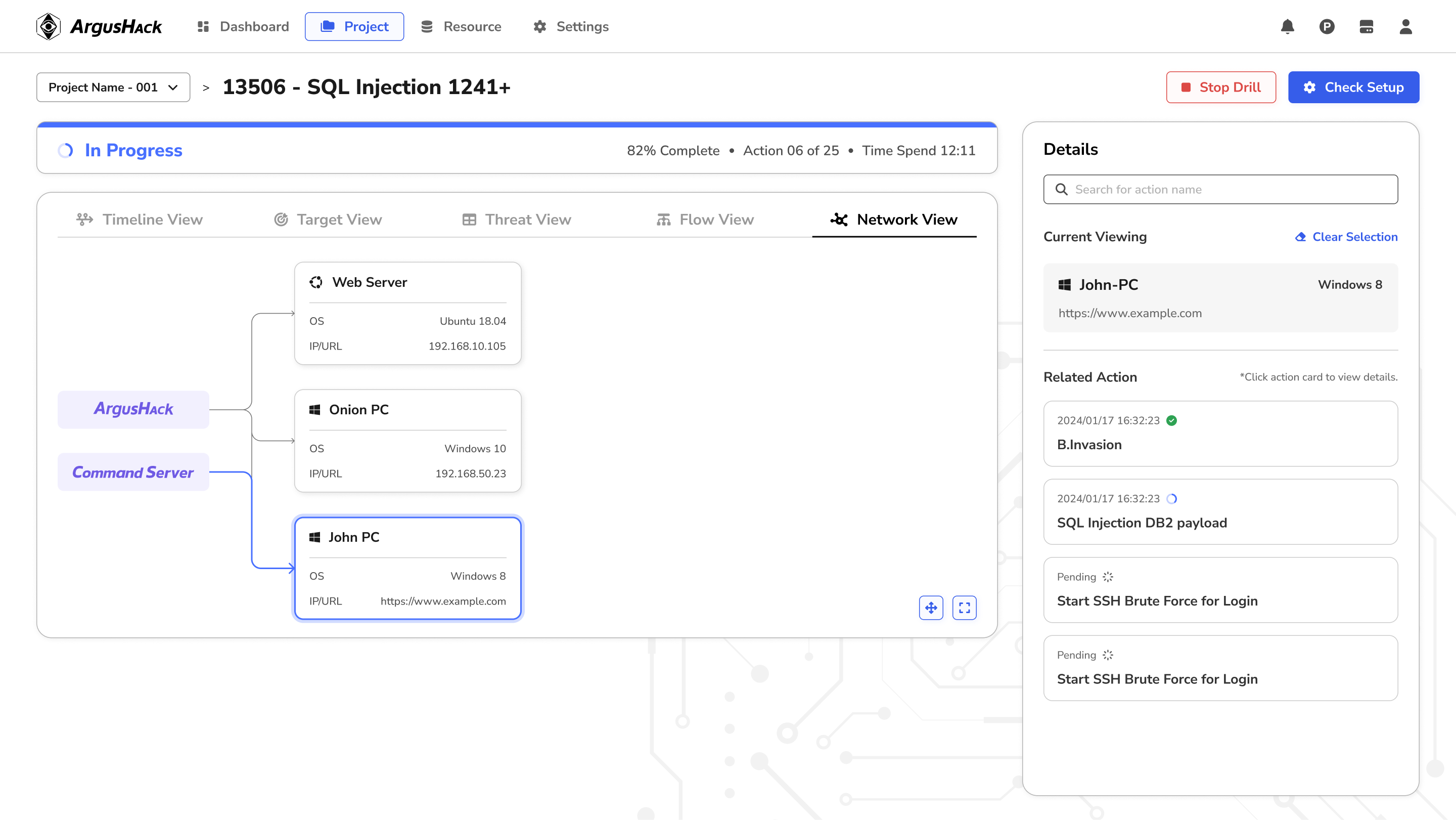Screen dimensions: 1456x820
Task: Open the Project Name - 001 dropdown
Action: [x=113, y=87]
